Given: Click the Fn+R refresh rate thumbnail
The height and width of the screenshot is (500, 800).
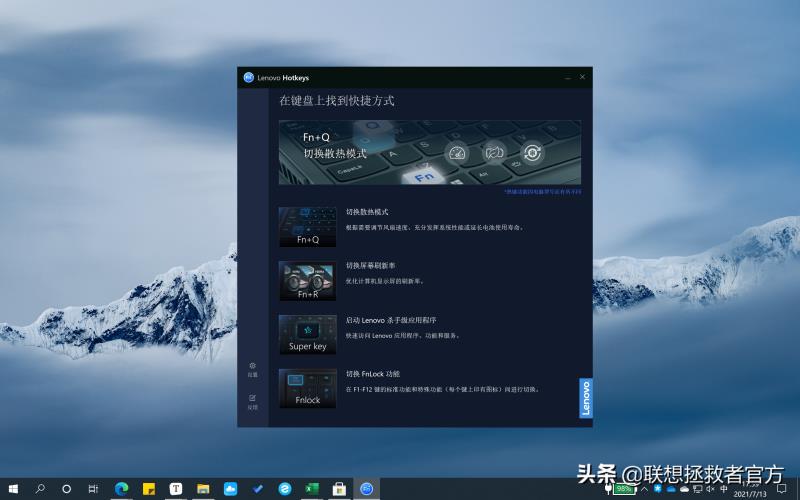Looking at the screenshot, I should (308, 281).
